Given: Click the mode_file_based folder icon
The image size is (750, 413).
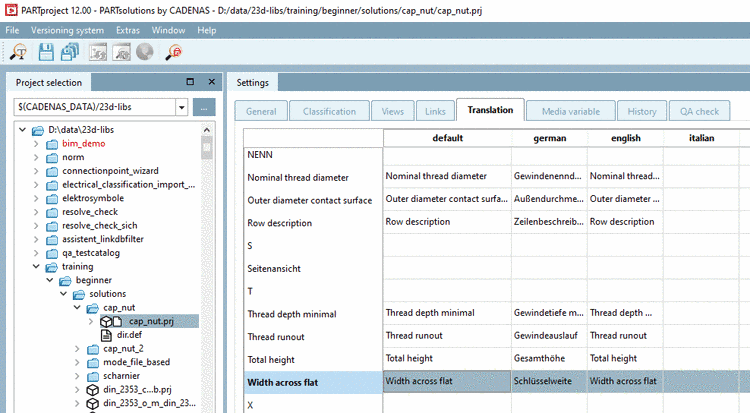Looking at the screenshot, I should click(93, 363).
